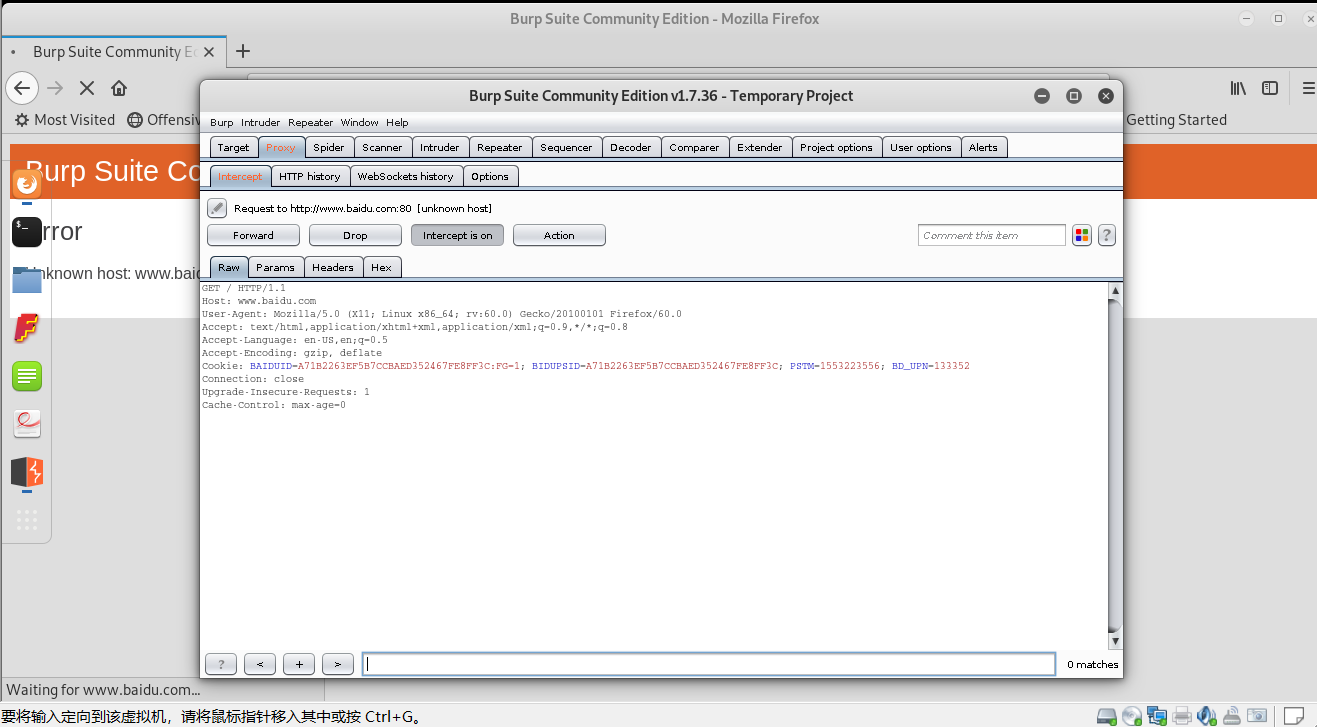Go to next search match '>' button
This screenshot has width=1317, height=727.
coord(338,664)
